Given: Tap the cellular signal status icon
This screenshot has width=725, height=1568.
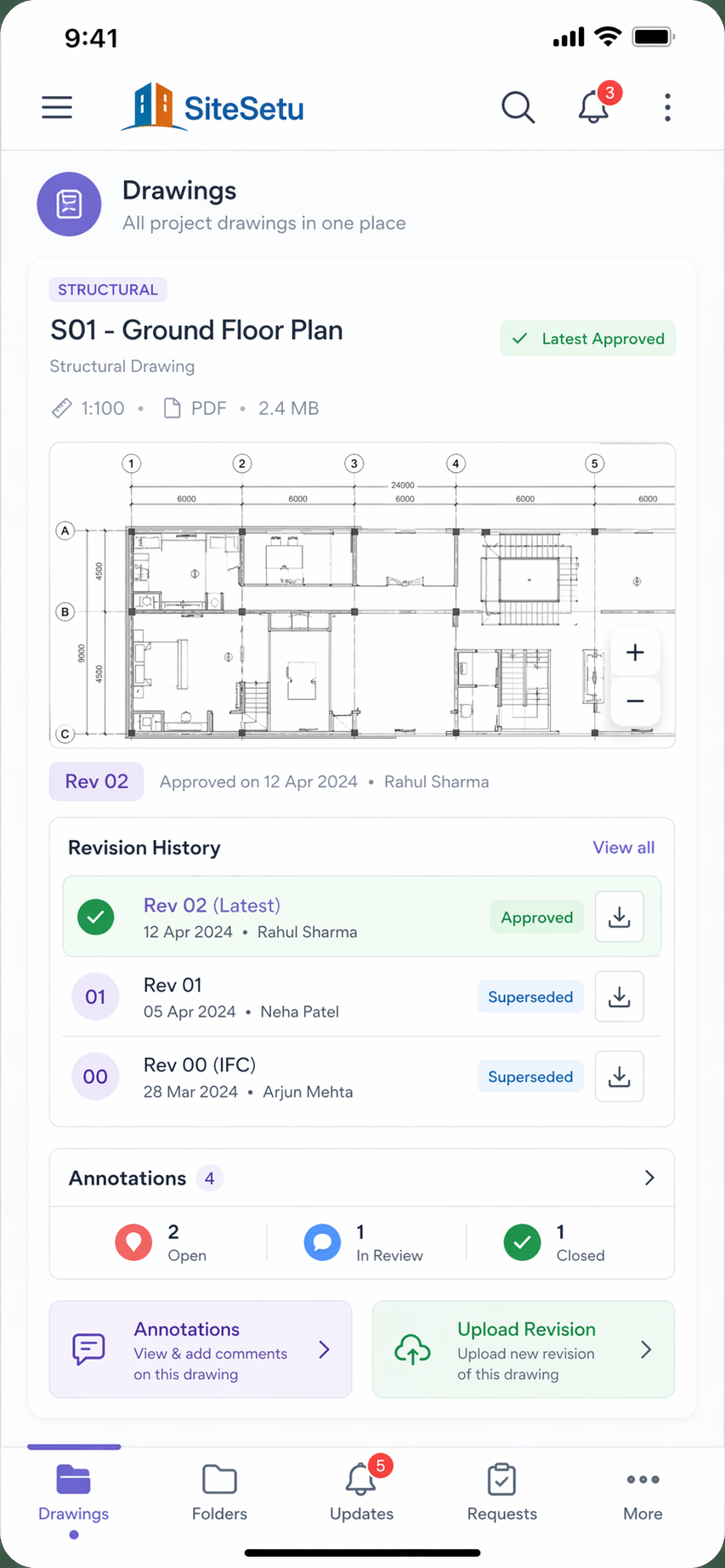Looking at the screenshot, I should coord(569,37).
